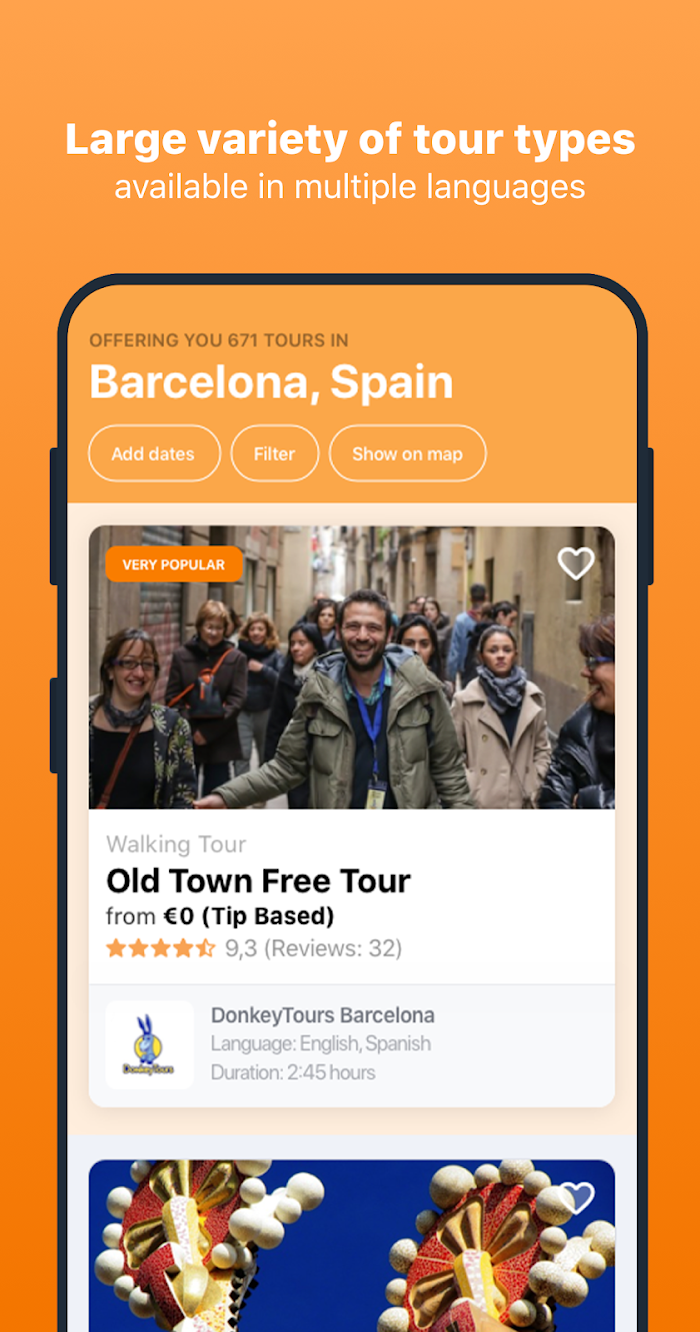The width and height of the screenshot is (700, 1332).
Task: Open the Add dates button
Action: tap(154, 454)
